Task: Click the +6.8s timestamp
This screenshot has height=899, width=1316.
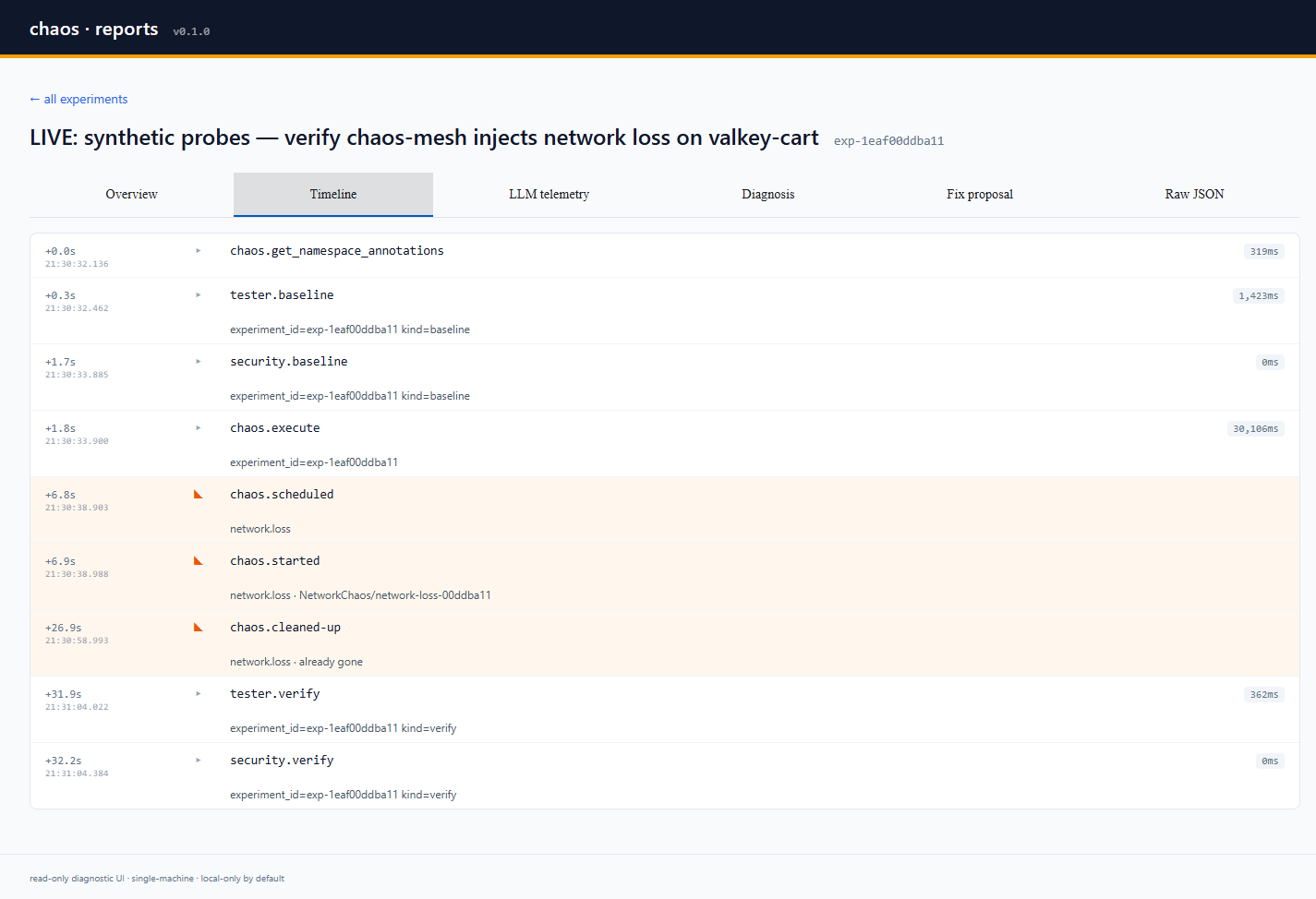Action: [61, 495]
